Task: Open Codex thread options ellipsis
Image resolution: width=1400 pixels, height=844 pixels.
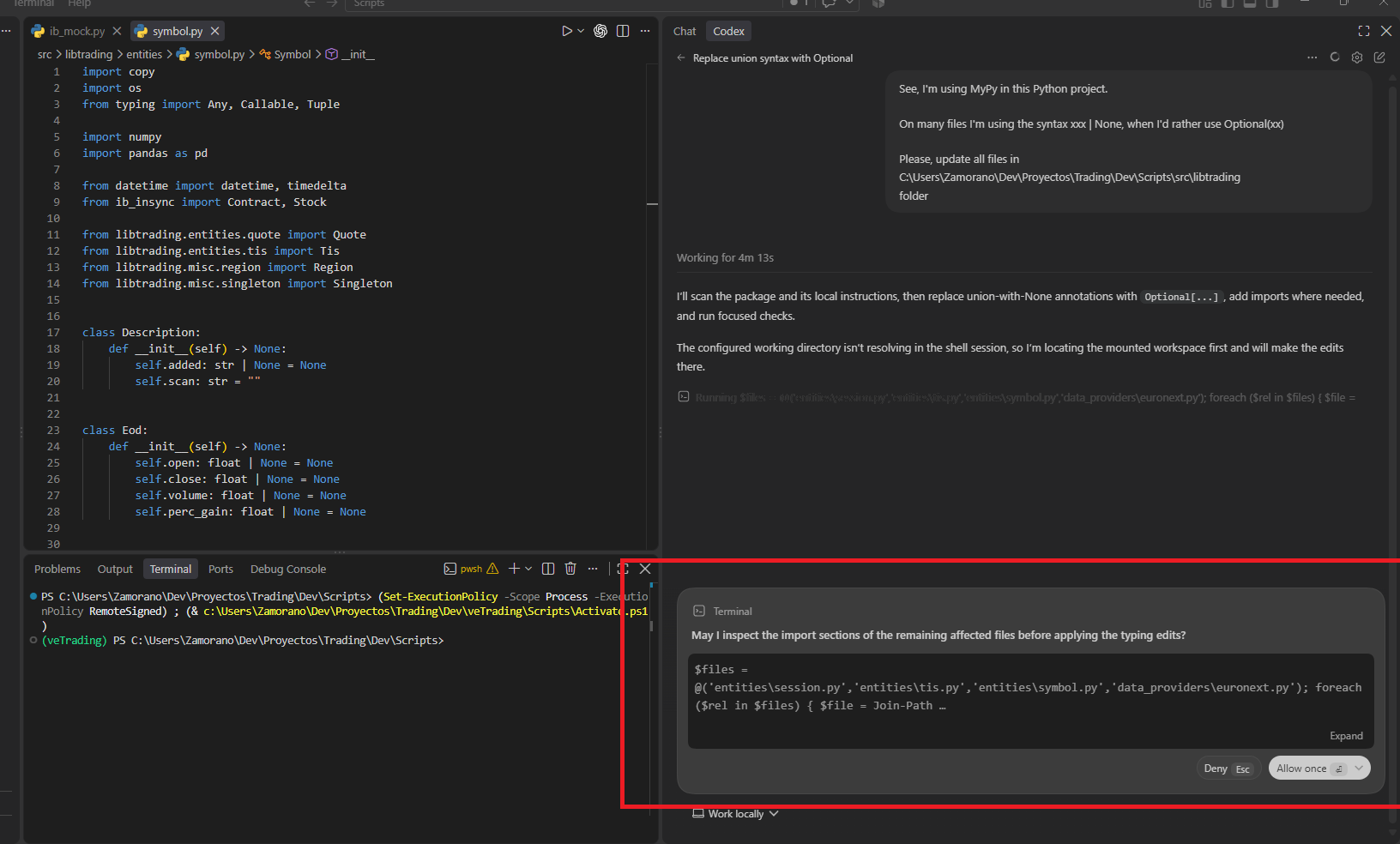Action: point(1312,57)
